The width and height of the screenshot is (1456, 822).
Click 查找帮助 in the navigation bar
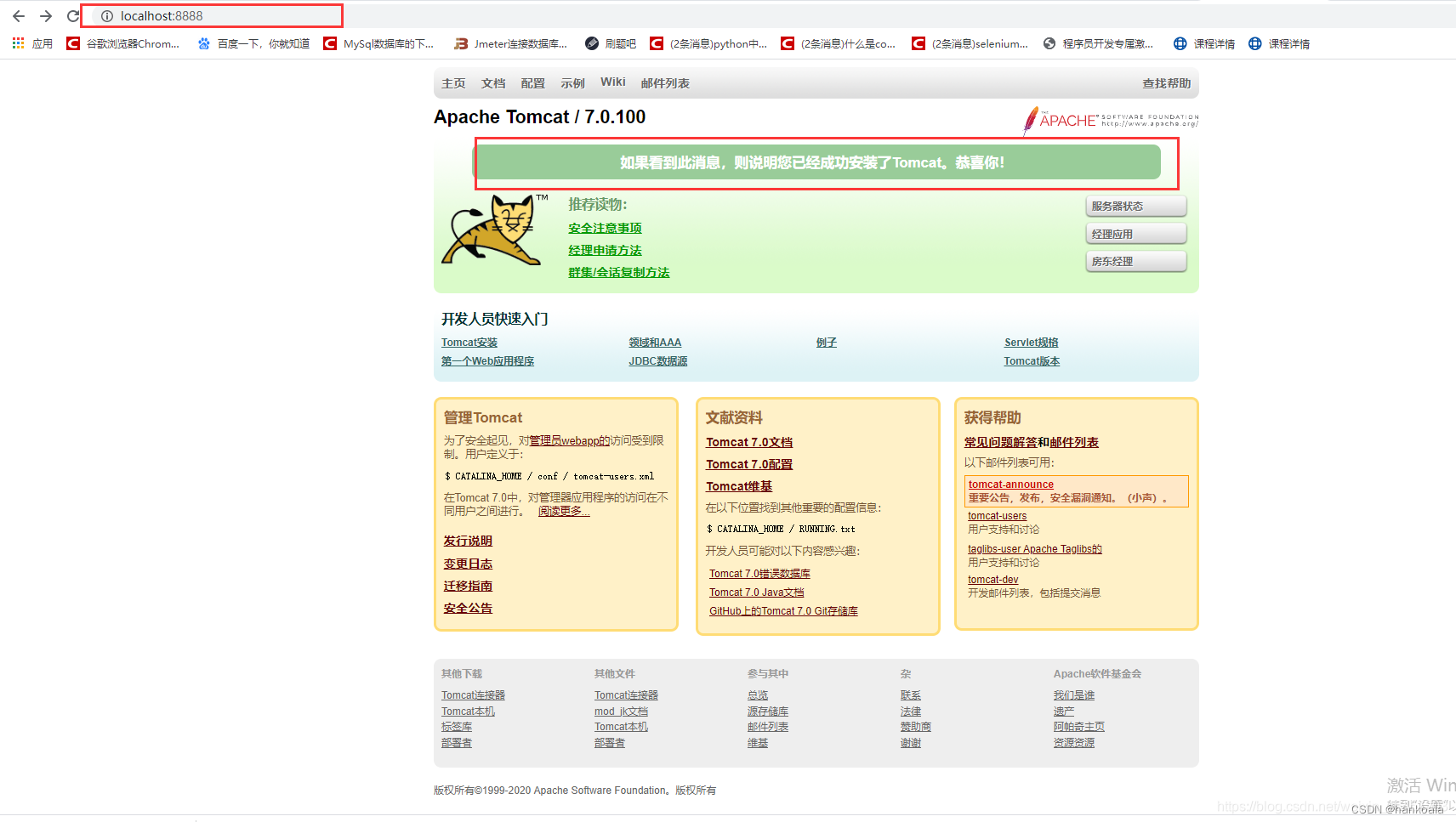coord(1167,82)
